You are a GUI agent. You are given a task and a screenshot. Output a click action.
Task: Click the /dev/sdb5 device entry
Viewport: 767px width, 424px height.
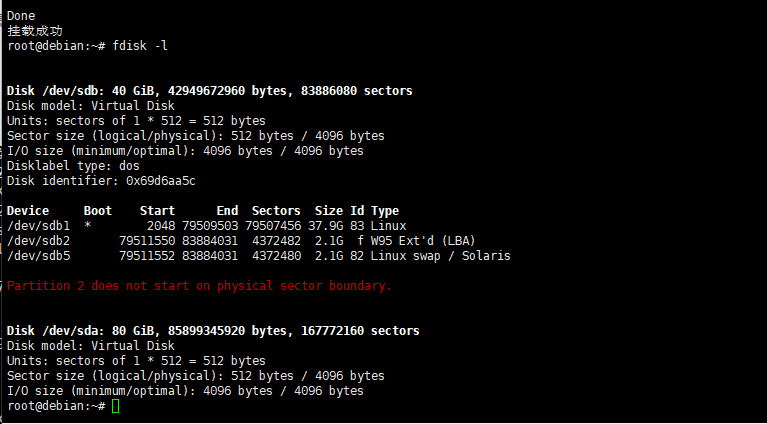tap(38, 256)
